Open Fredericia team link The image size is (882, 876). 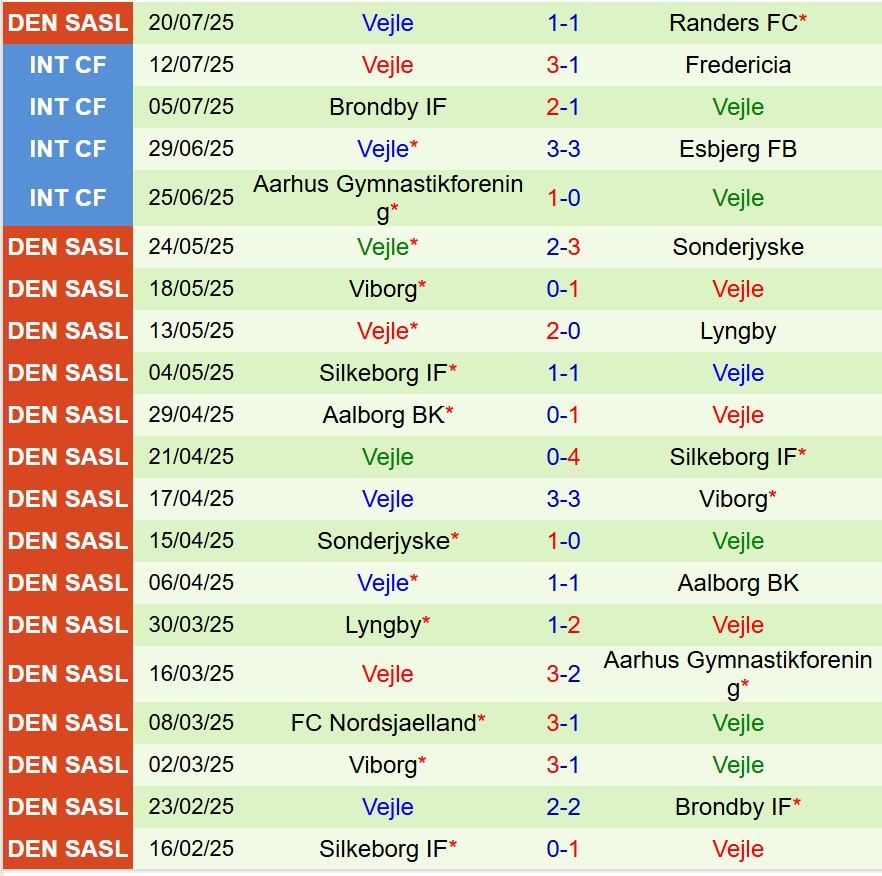click(738, 65)
